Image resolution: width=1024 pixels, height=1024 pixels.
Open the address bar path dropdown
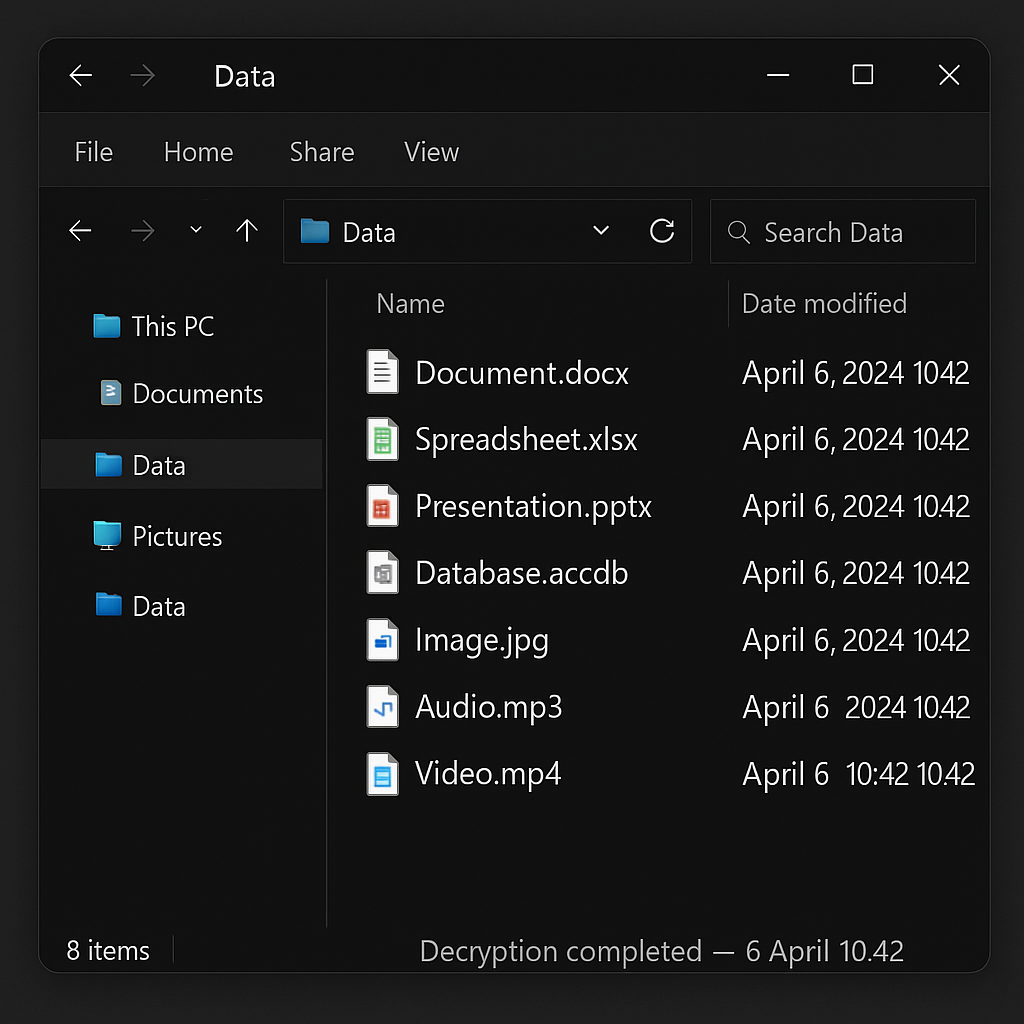601,232
